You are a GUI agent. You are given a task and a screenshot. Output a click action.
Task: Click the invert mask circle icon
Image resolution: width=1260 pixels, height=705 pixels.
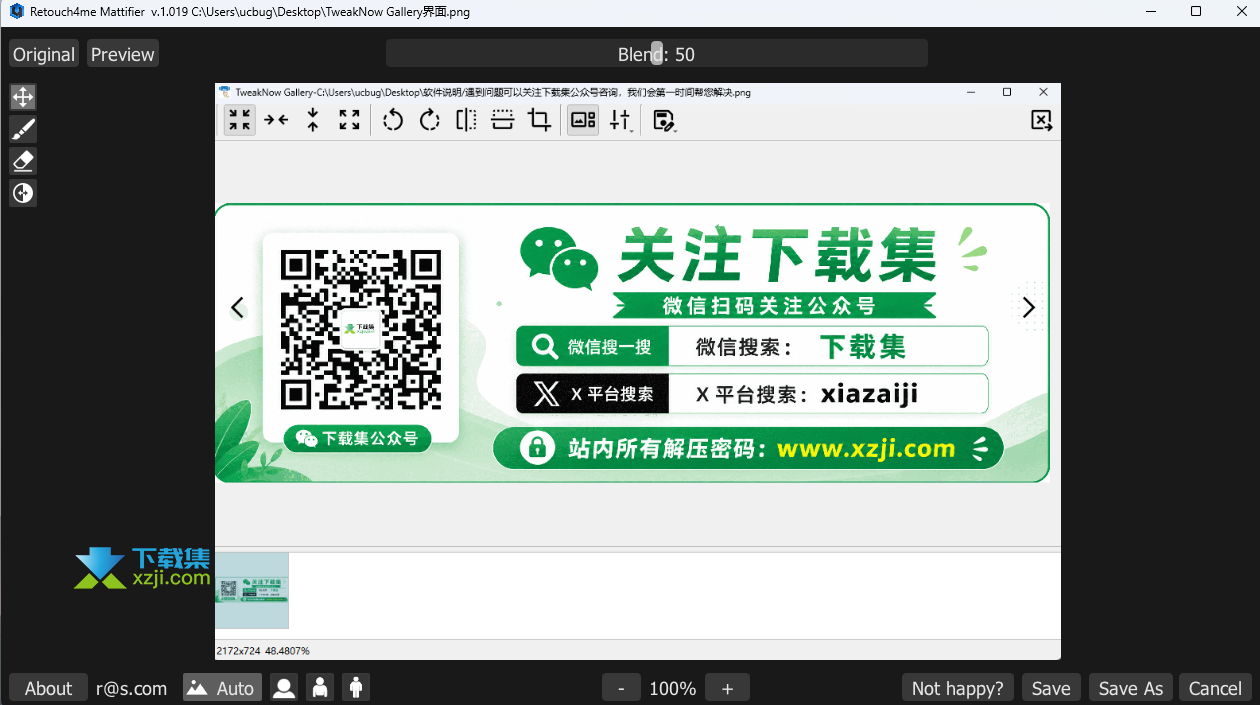23,193
